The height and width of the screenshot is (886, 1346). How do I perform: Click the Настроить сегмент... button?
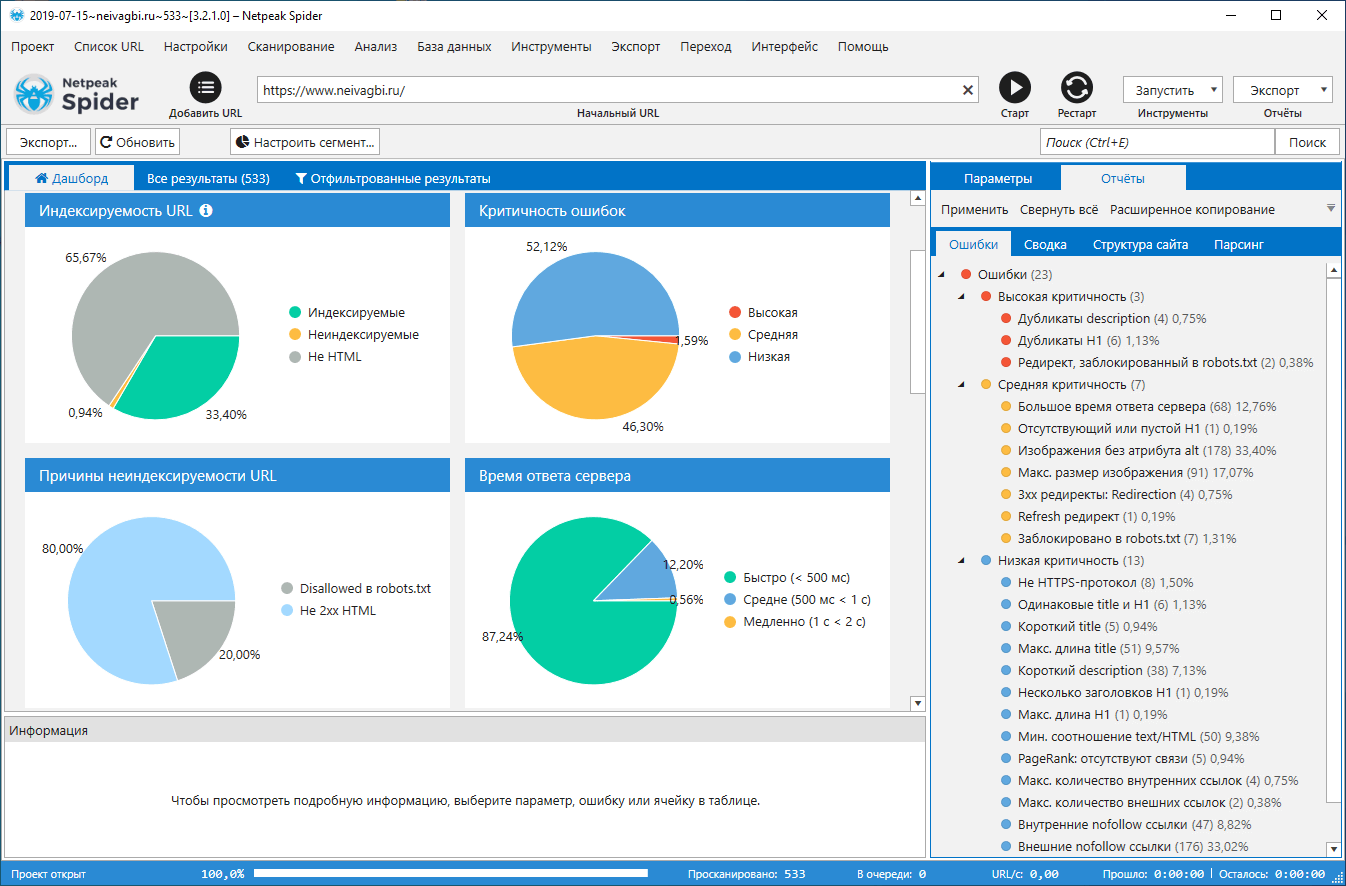pos(305,142)
